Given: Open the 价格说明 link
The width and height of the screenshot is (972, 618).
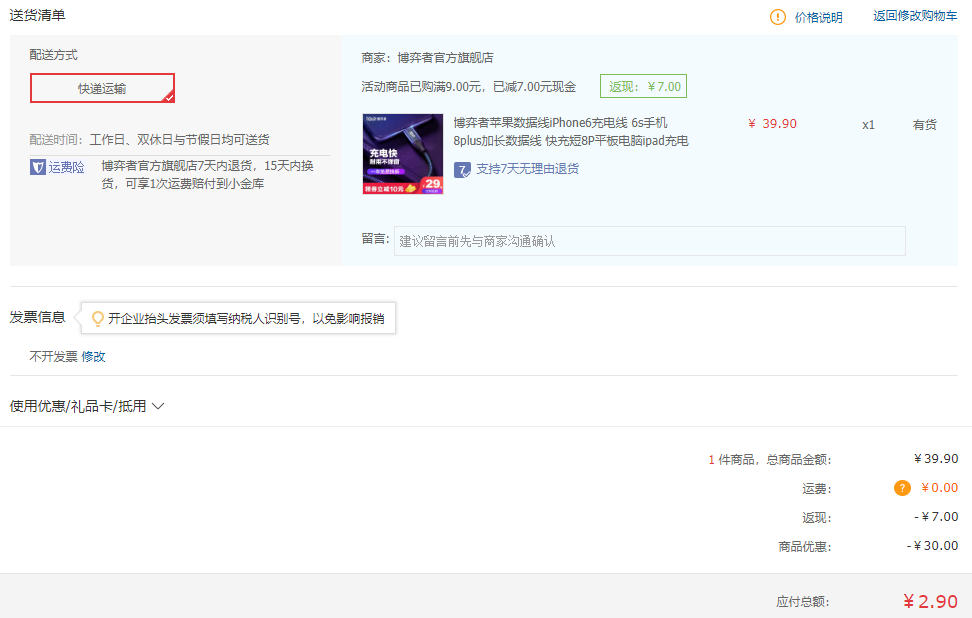Looking at the screenshot, I should pyautogui.click(x=818, y=17).
